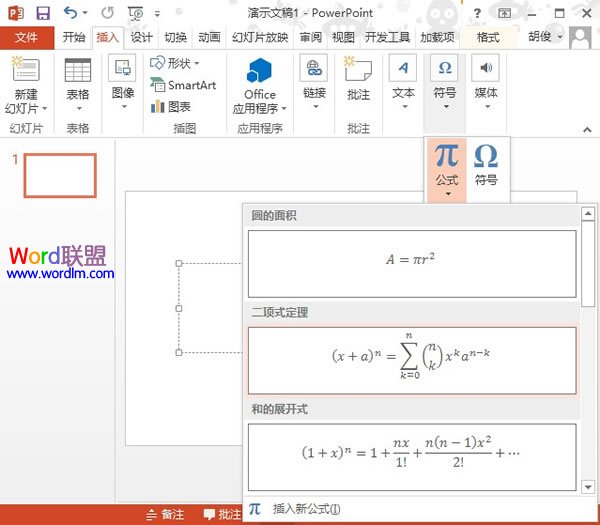Image resolution: width=600 pixels, height=525 pixels.
Task: Open the Undo history dropdown arrow
Action: tap(85, 13)
